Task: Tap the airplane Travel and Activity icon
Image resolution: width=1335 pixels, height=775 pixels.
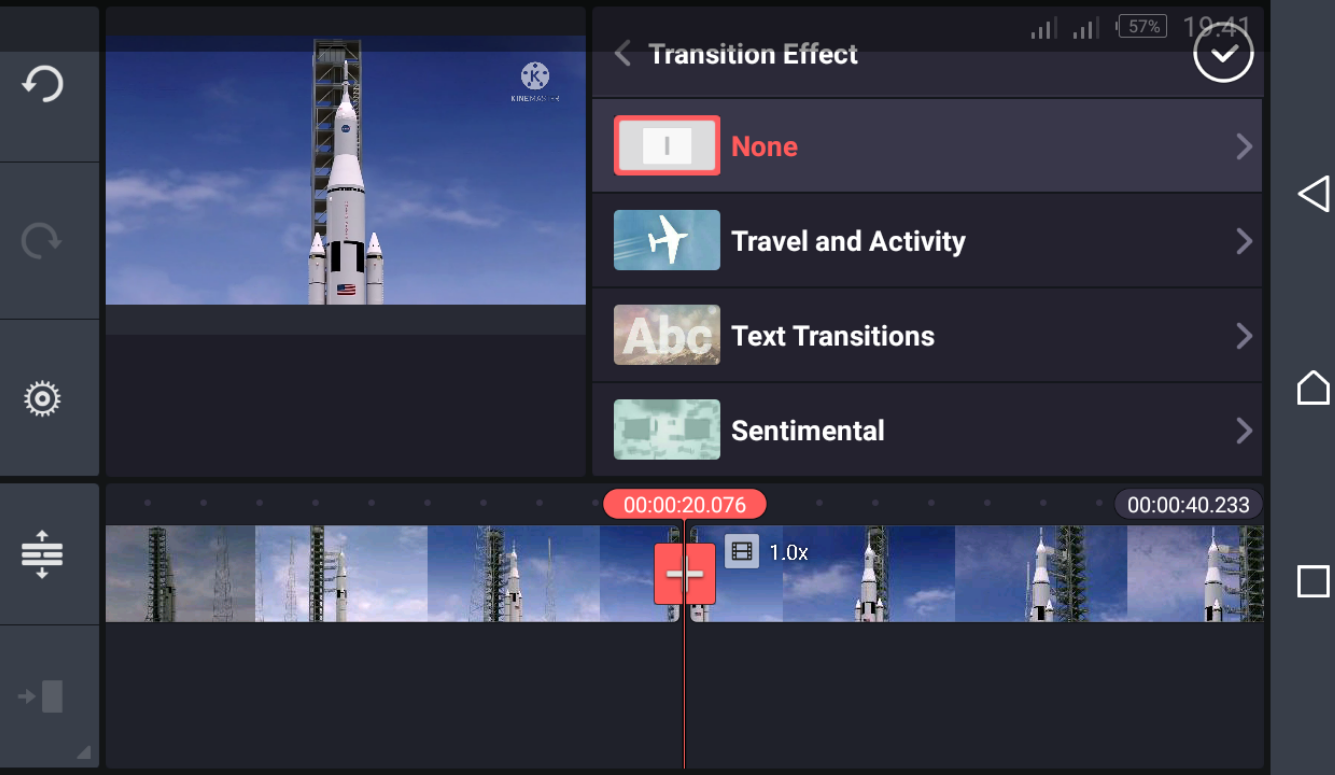Action: coord(666,240)
